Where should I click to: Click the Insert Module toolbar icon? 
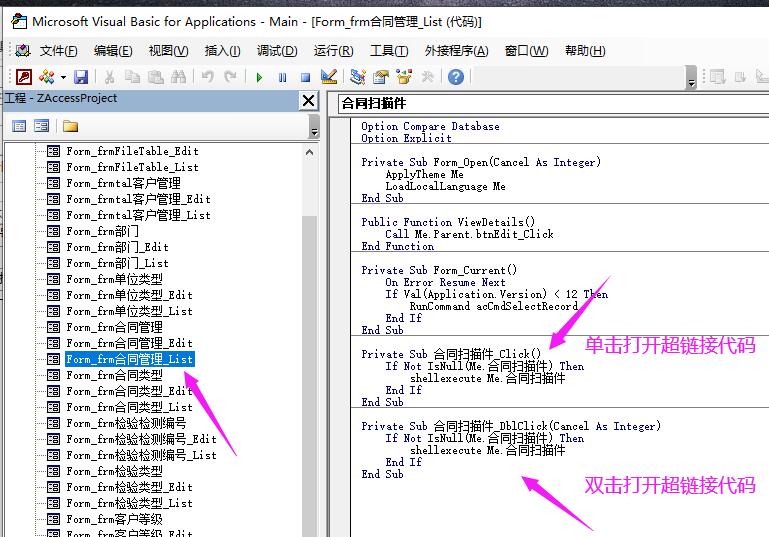click(x=47, y=77)
